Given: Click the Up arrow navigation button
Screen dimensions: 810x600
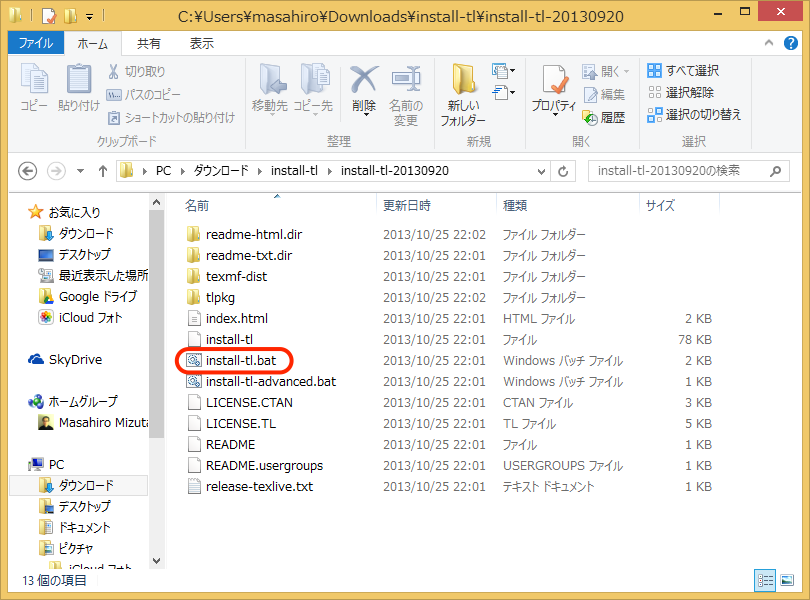Looking at the screenshot, I should (102, 171).
